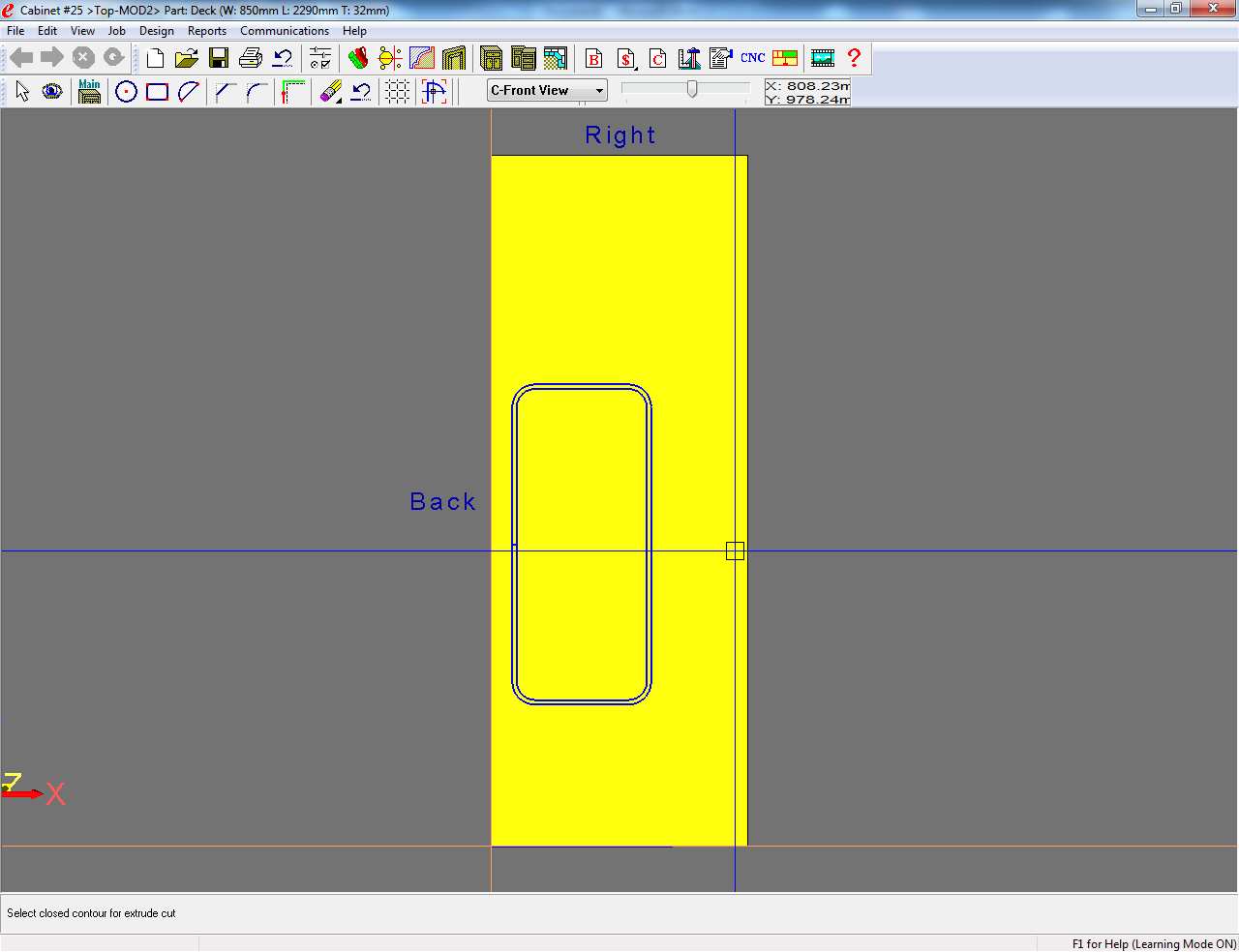Open the Reports menu
Viewport: 1239px width, 952px height.
click(206, 31)
